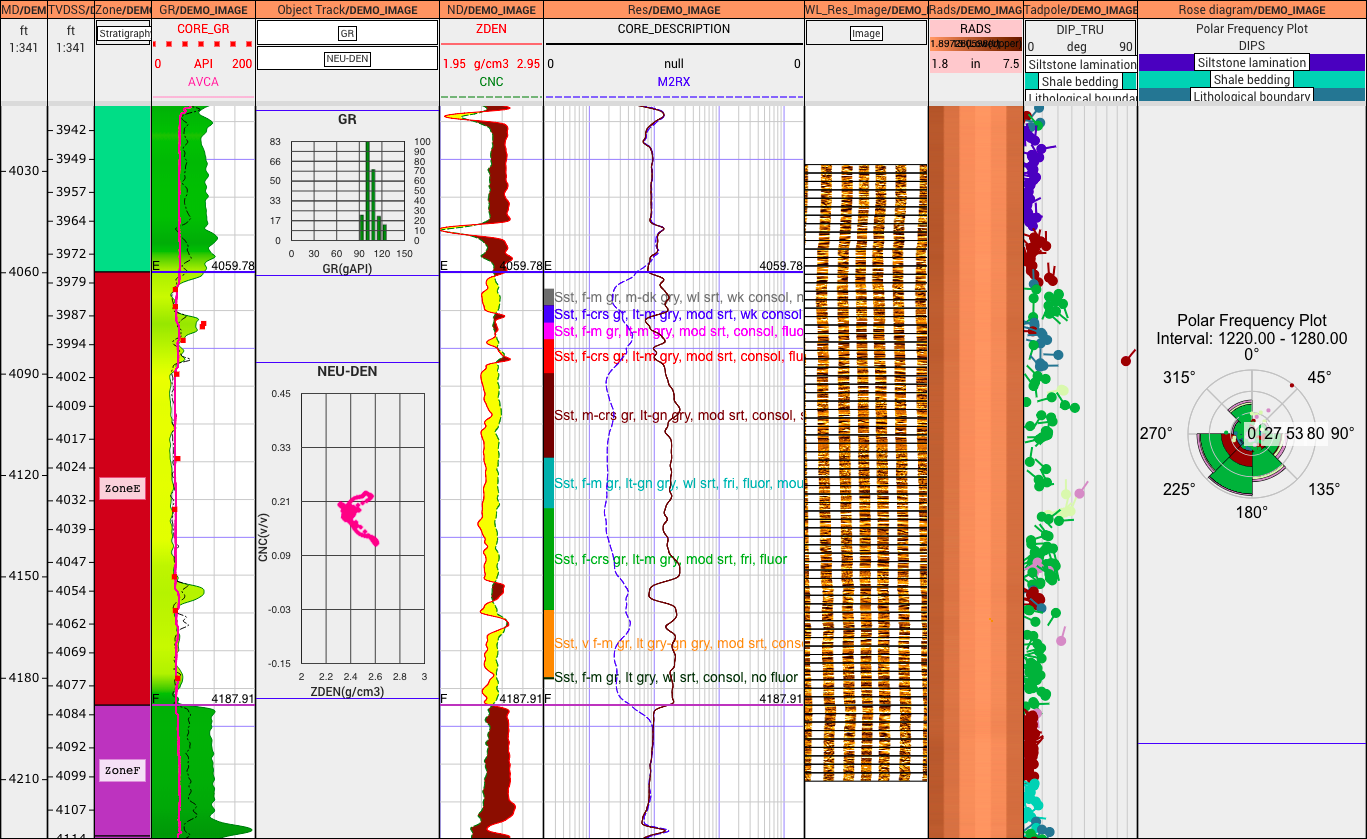Select the CORE_GR curve label
Screen dimensions: 1367x839
(203, 29)
